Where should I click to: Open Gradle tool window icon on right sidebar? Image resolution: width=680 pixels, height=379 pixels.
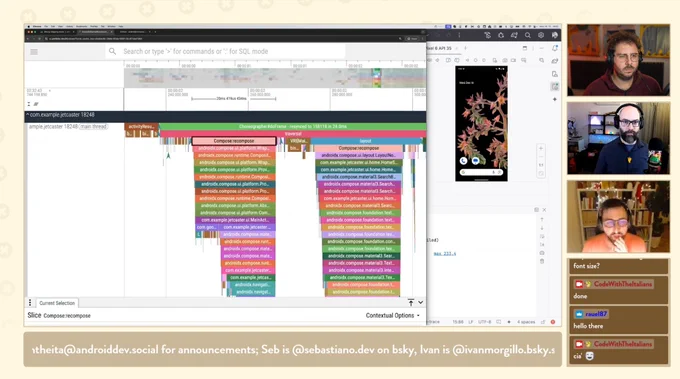[x=555, y=61]
